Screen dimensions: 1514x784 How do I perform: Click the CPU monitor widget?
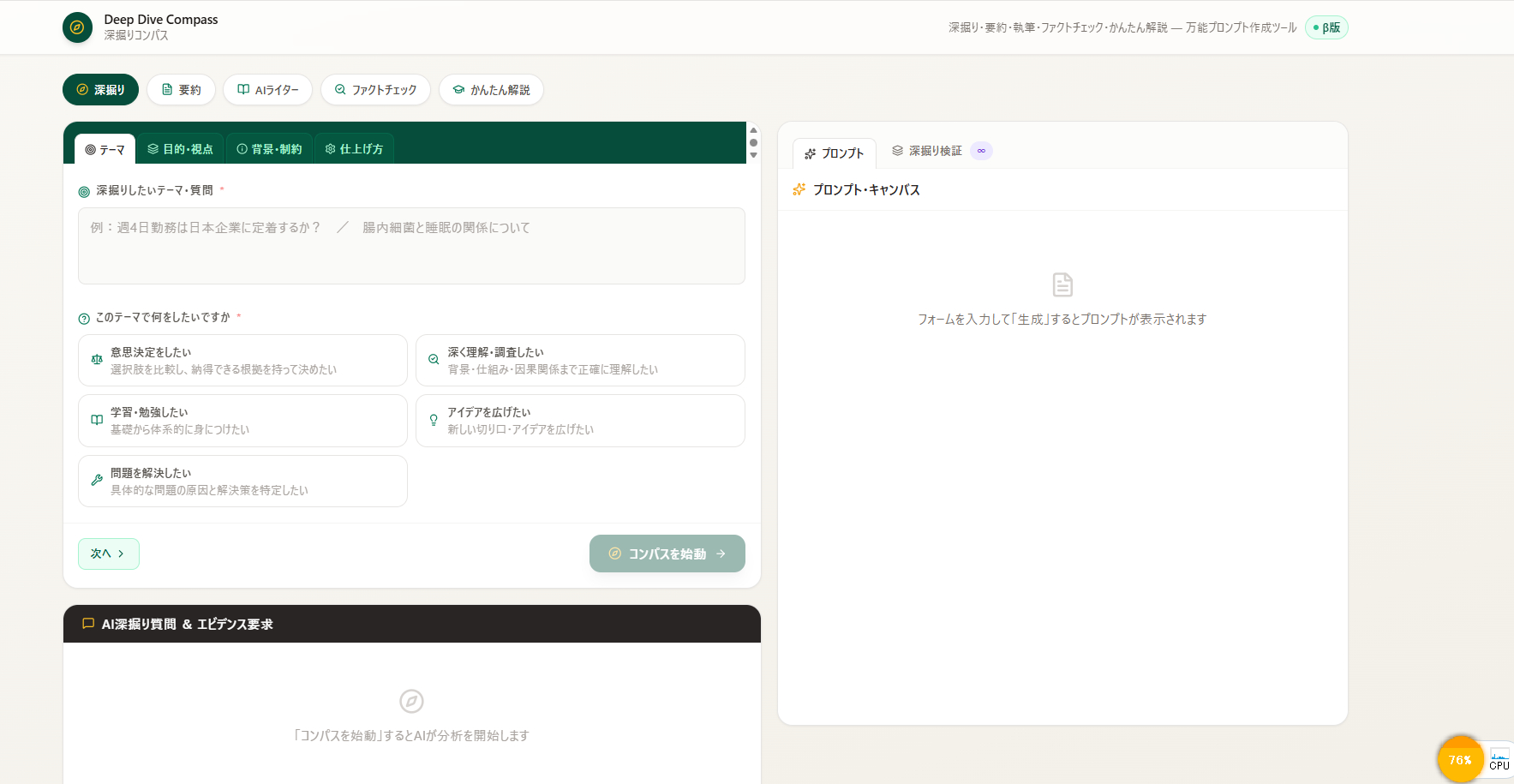click(1499, 759)
